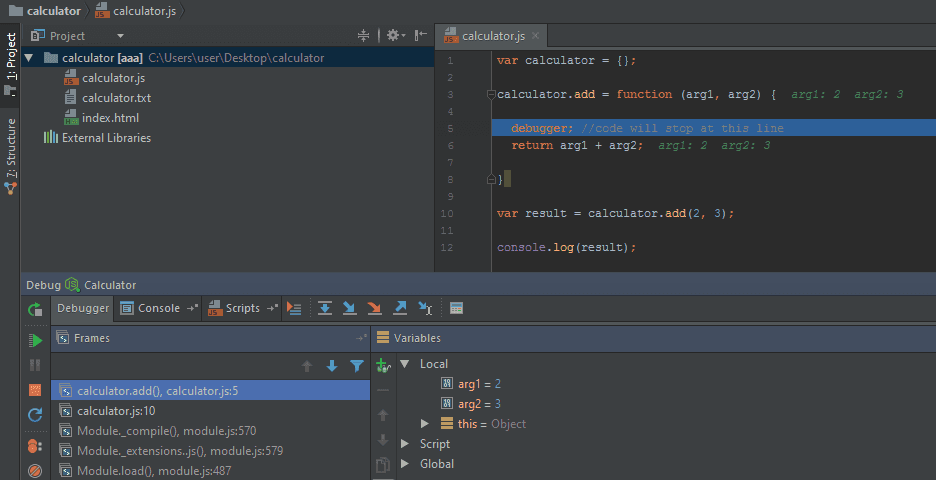Pin the Frames panel via arrow icon
Screen dimensions: 936x480
361,338
